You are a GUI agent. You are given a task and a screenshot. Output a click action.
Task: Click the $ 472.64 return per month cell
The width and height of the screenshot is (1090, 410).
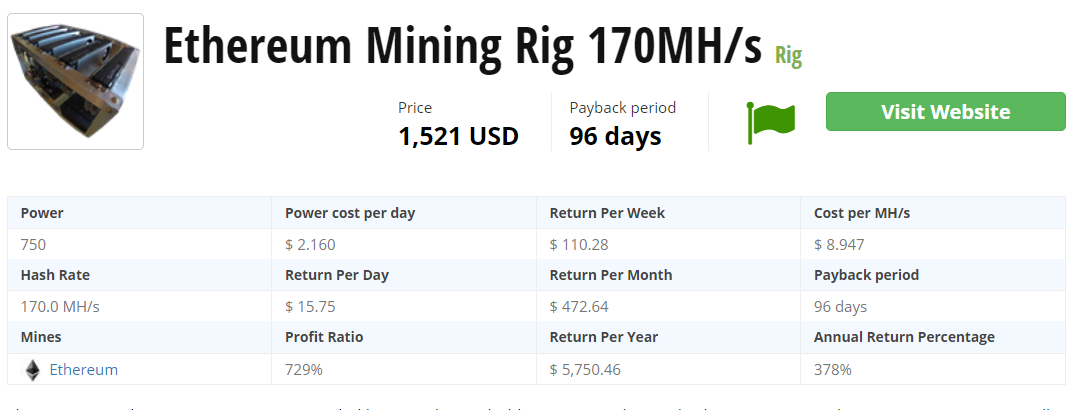pos(668,306)
